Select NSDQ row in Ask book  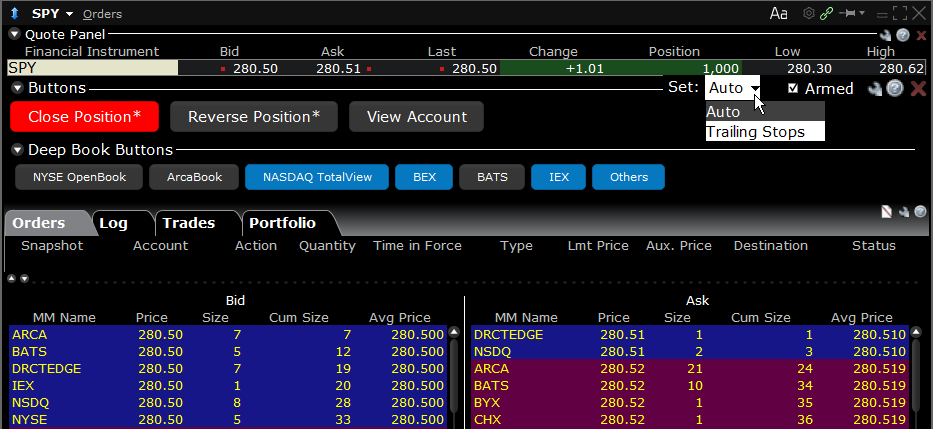690,352
